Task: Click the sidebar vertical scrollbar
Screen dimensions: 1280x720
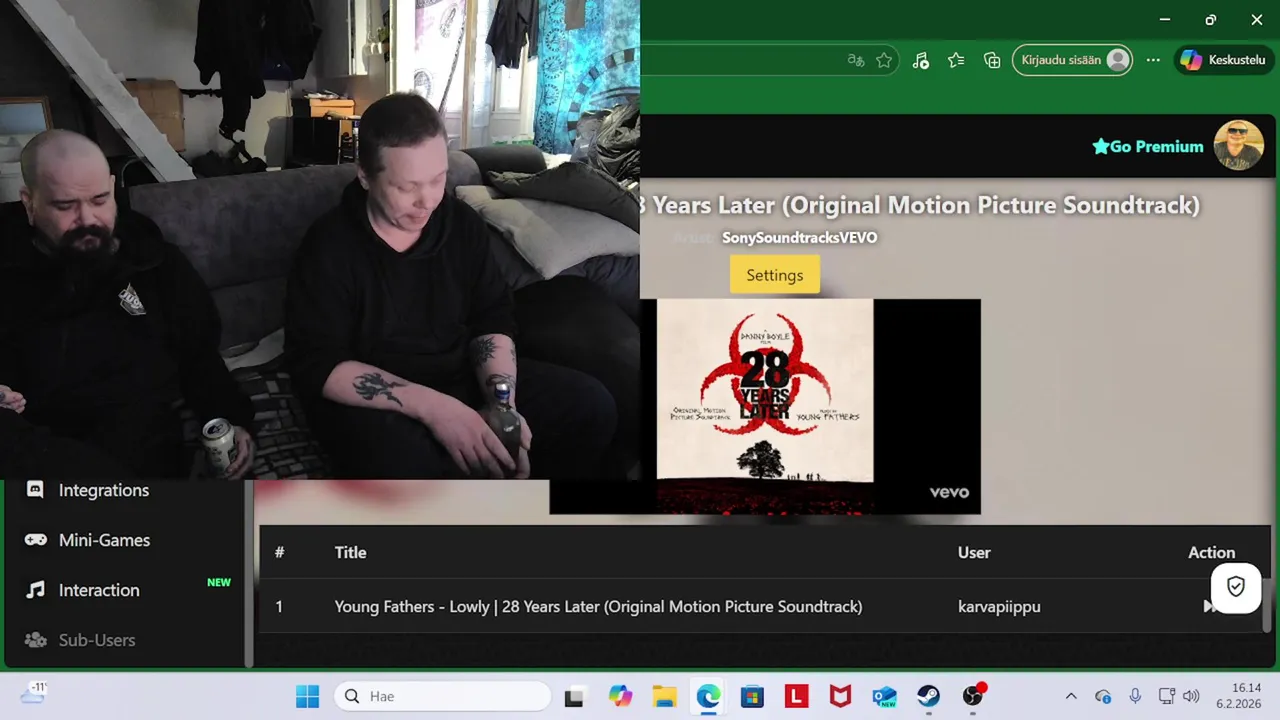Action: 250,573
